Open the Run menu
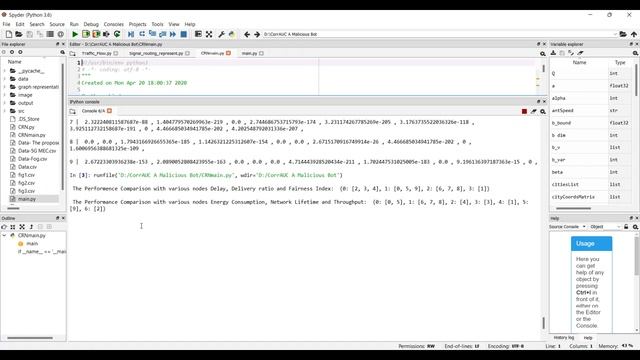 [x=74, y=24]
